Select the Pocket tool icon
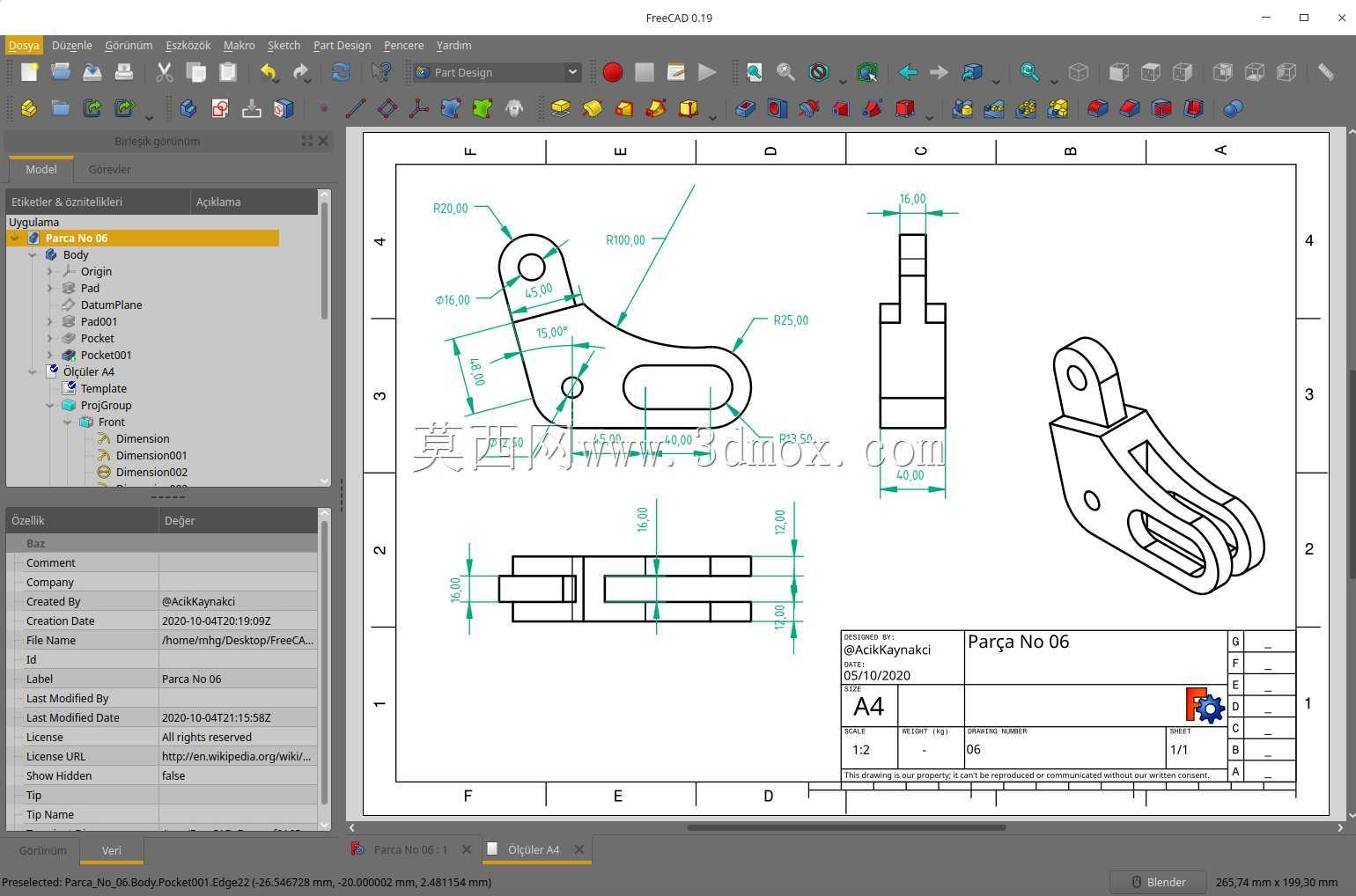The width and height of the screenshot is (1356, 896). coord(745,108)
